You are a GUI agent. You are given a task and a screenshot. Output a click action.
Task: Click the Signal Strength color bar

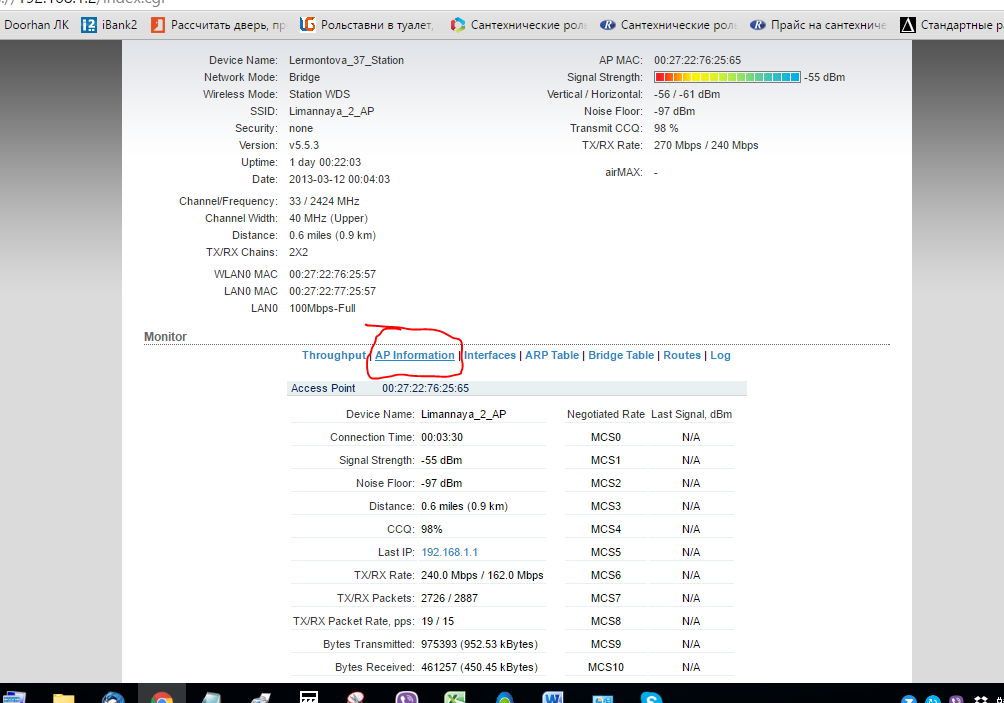coord(727,77)
